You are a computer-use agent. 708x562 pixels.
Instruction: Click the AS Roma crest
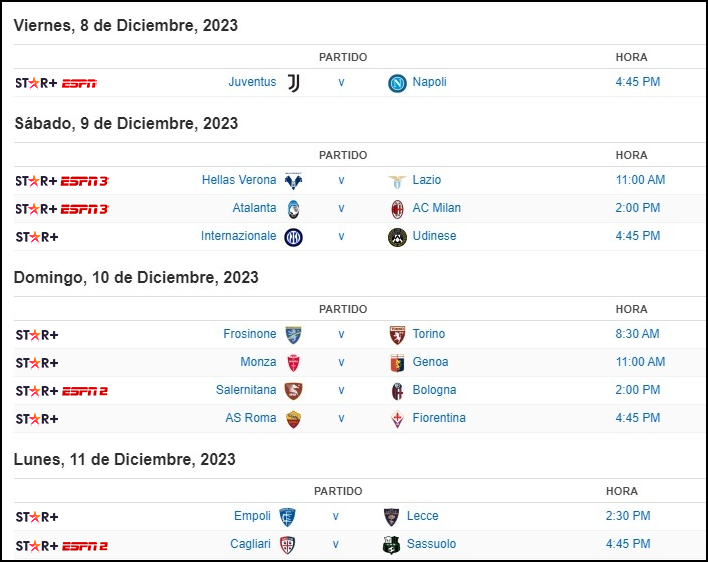click(293, 419)
